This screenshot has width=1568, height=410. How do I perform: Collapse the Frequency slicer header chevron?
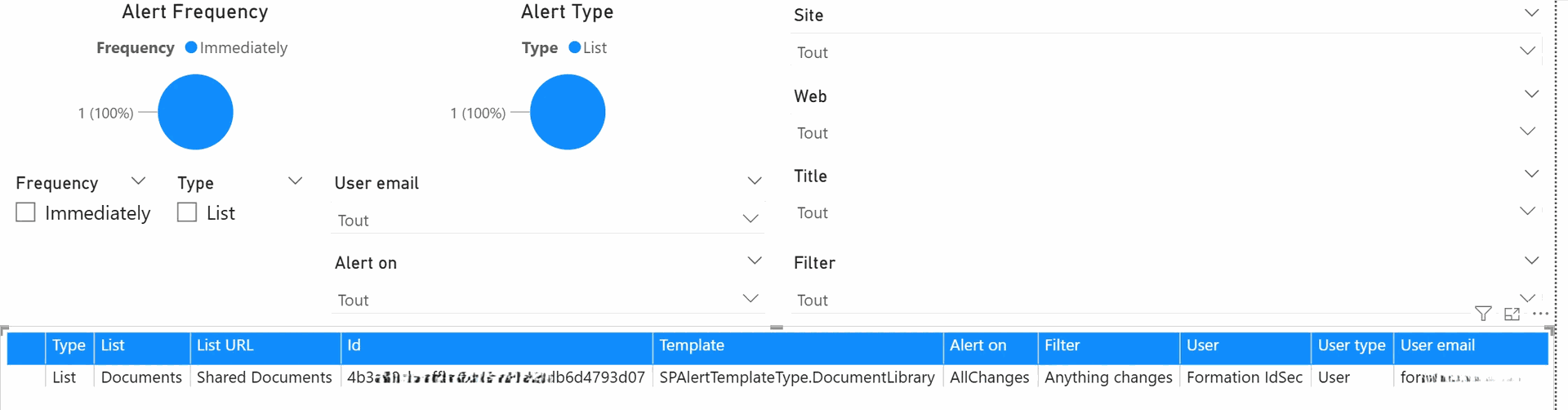click(138, 180)
